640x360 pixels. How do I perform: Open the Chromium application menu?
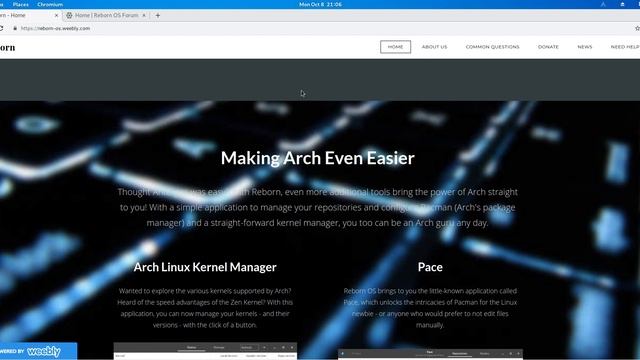pos(50,4)
